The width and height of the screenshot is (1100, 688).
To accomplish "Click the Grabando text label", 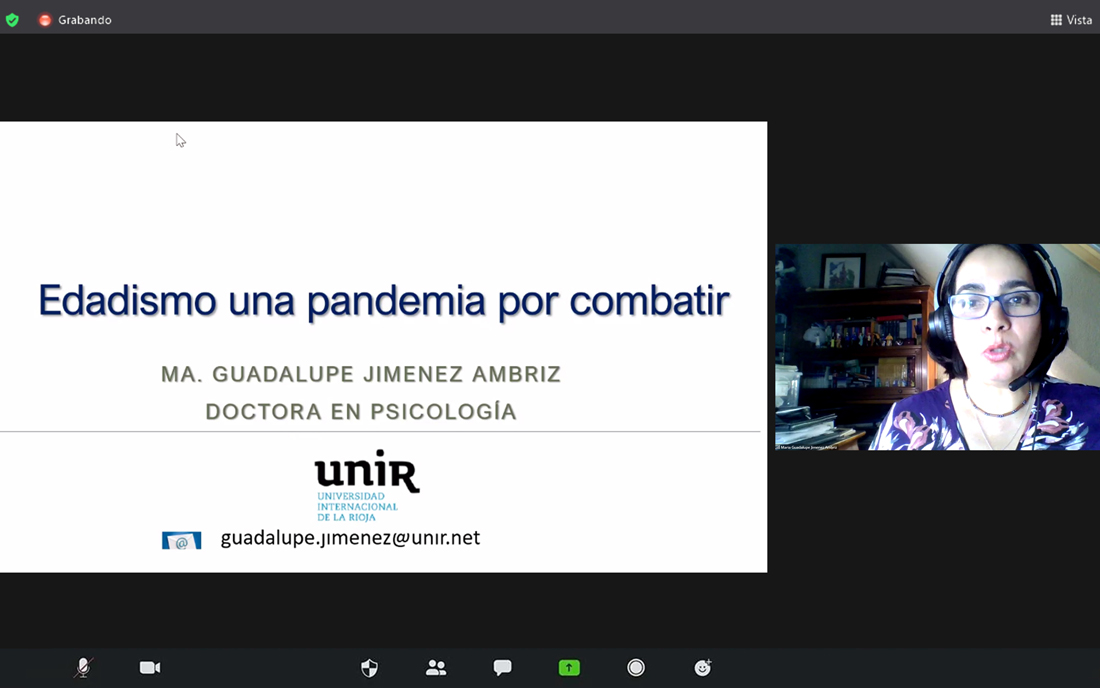I will click(85, 20).
